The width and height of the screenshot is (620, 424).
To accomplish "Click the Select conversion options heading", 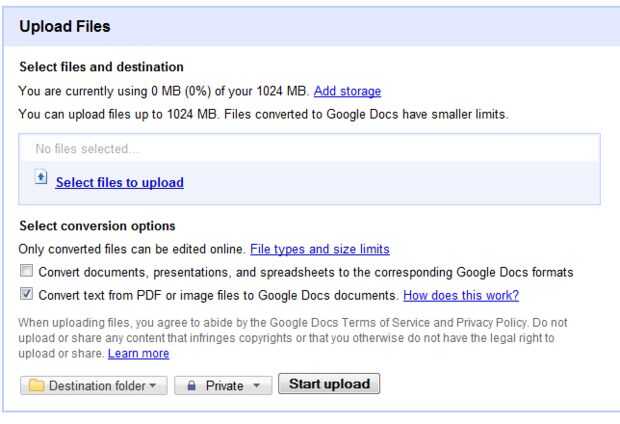I will [97, 226].
